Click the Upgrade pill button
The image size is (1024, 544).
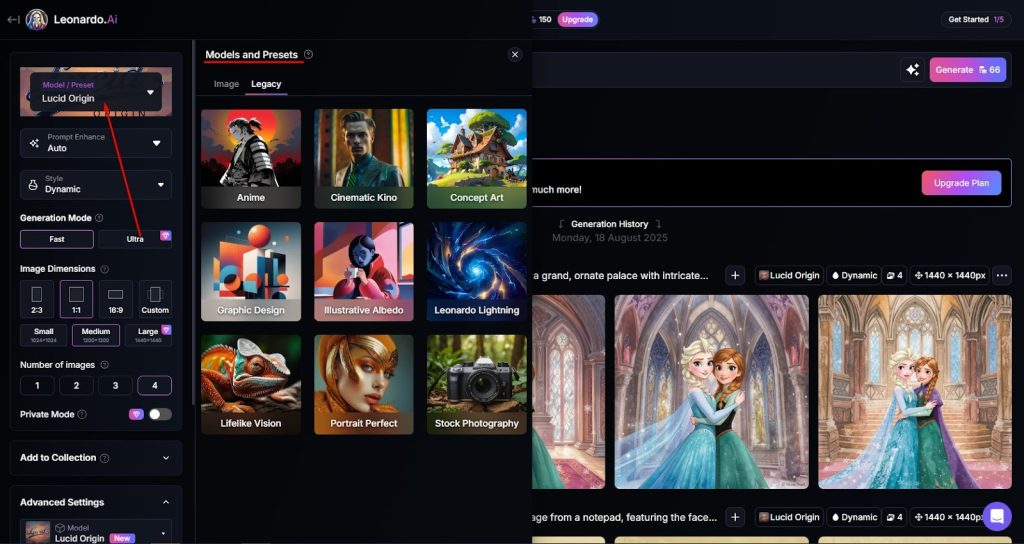pos(577,20)
